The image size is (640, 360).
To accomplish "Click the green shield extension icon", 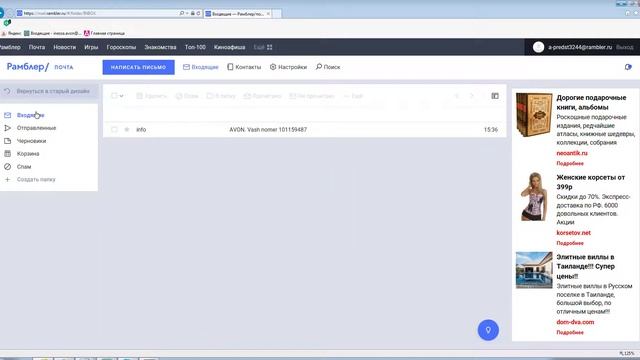I will [7, 23].
